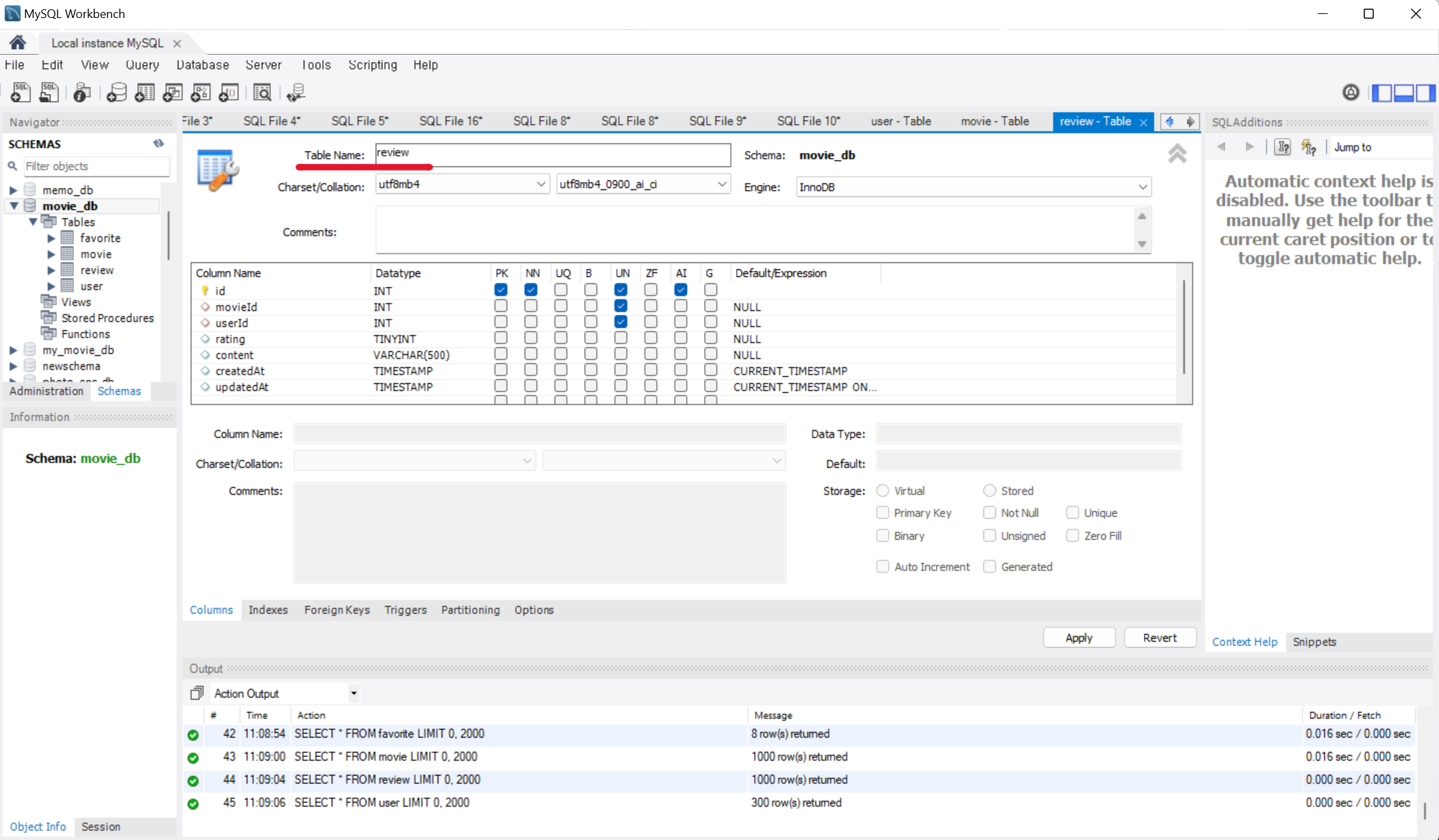Select the createdAt column row
Viewport: 1439px width, 840px height.
[685, 371]
